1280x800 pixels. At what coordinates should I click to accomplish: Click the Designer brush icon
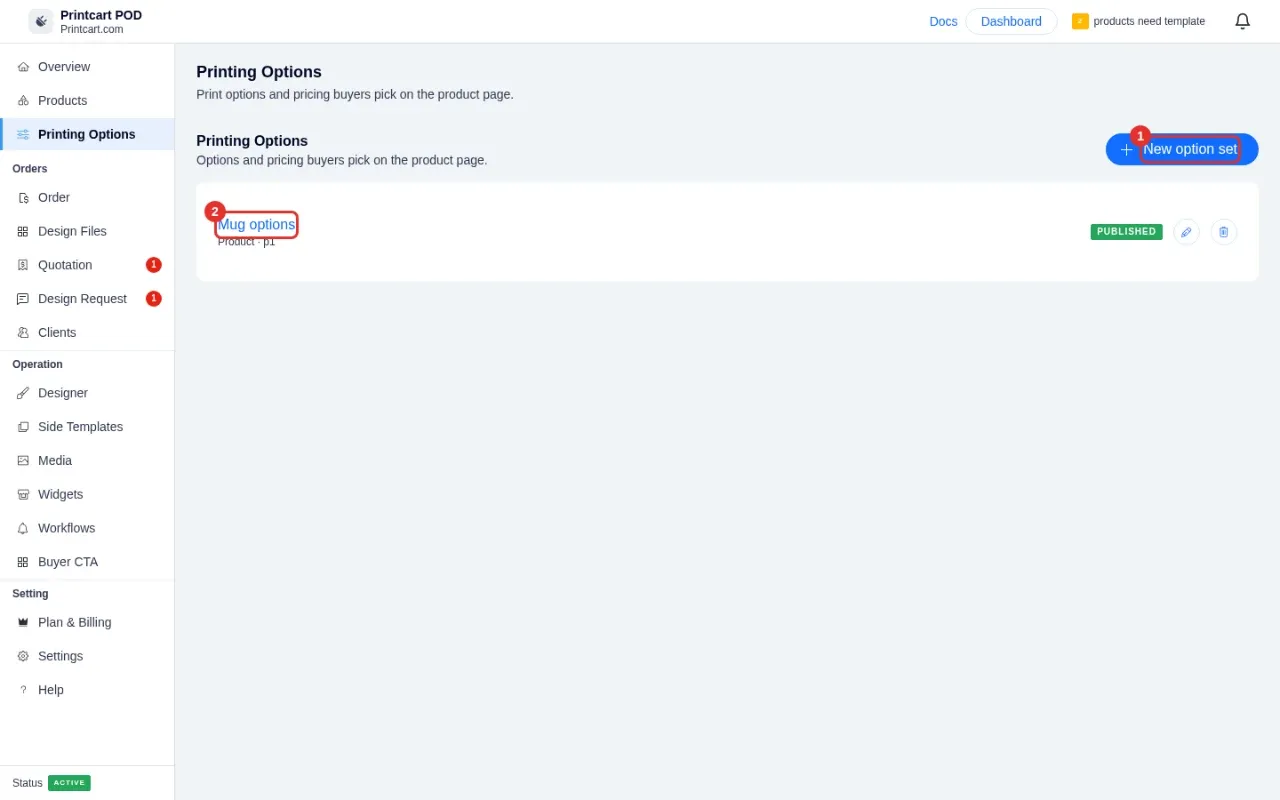(x=23, y=393)
